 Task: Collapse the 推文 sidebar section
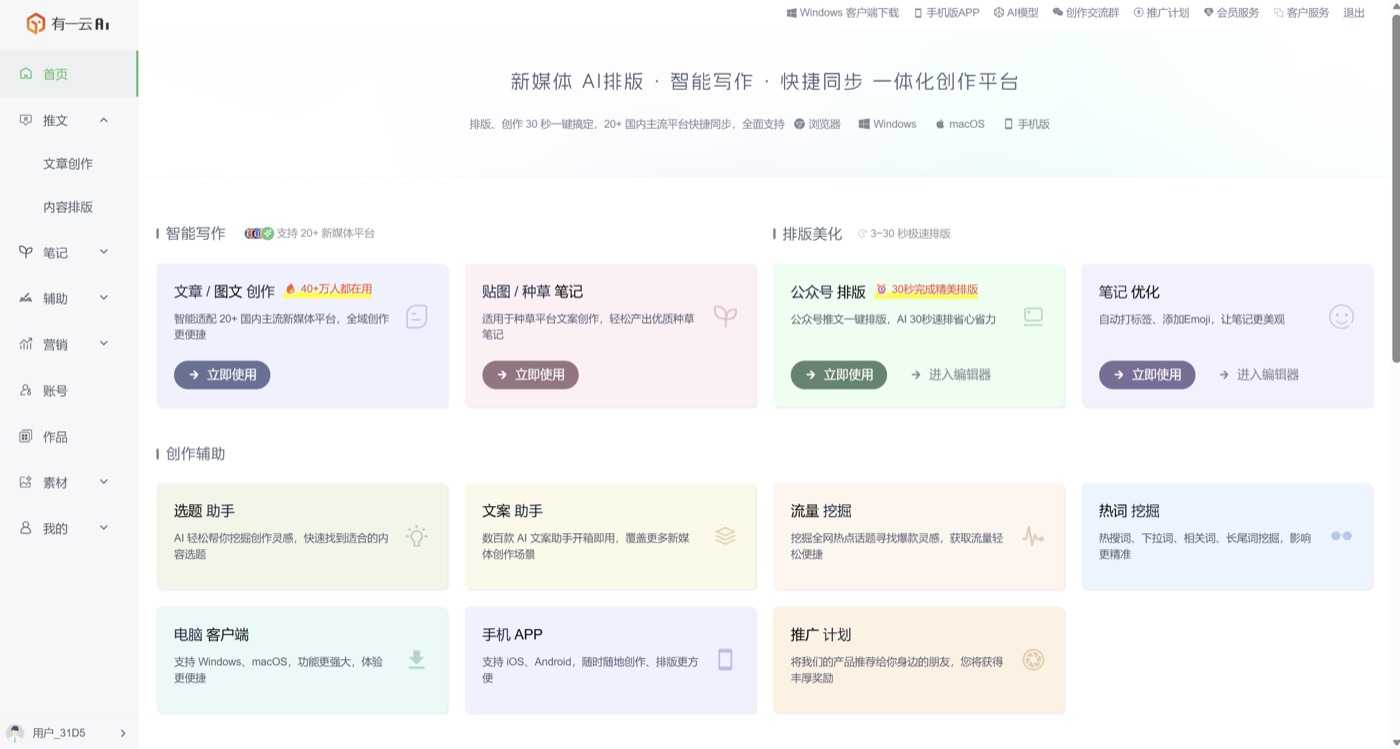[x=104, y=120]
